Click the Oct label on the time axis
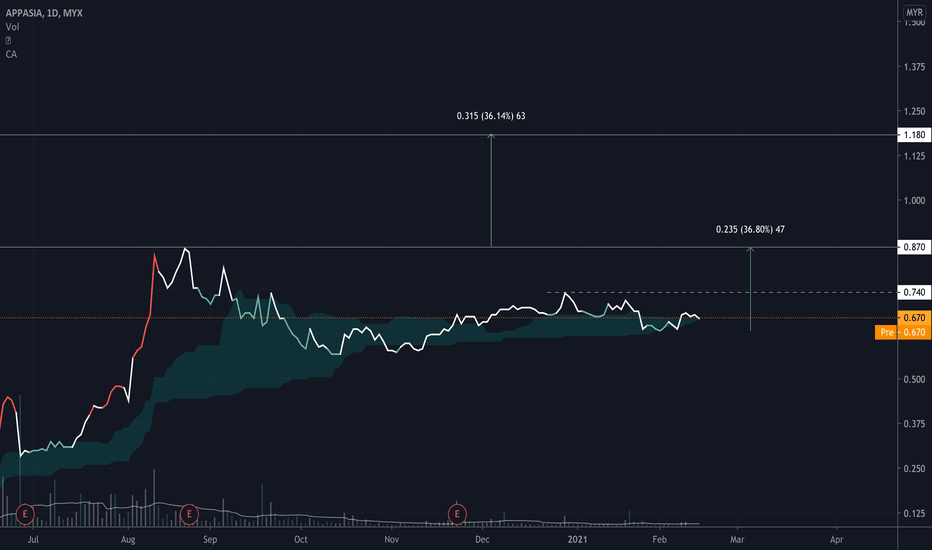The height and width of the screenshot is (550, 932). click(x=301, y=539)
